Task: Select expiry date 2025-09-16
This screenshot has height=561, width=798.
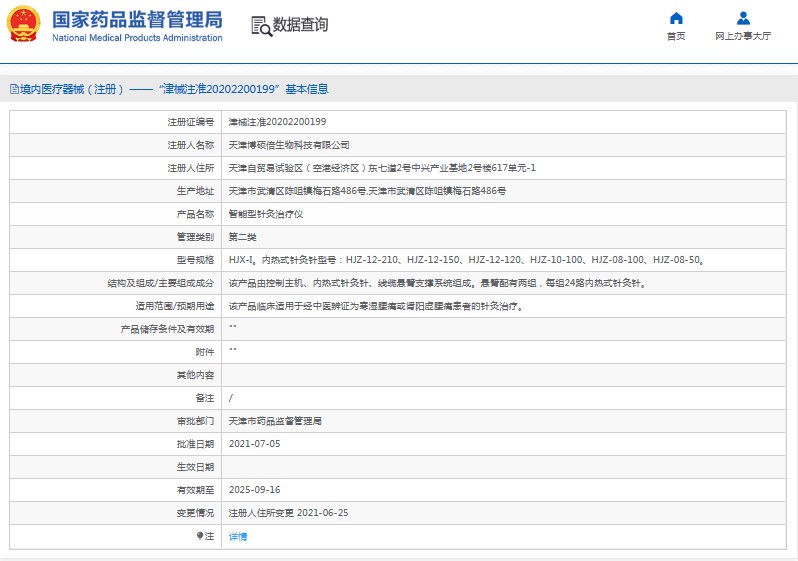Action: coord(254,490)
